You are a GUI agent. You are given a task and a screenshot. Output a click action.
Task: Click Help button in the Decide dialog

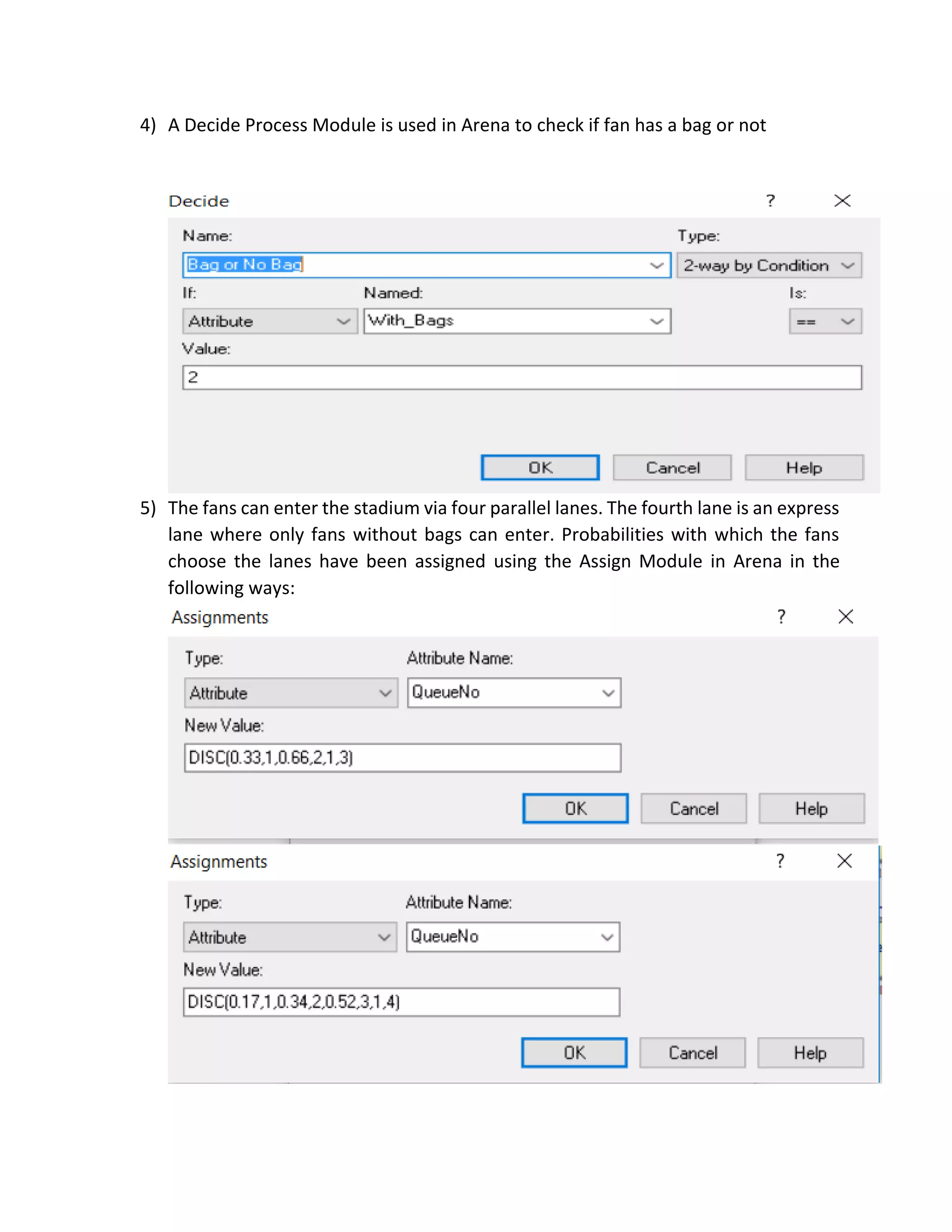(x=804, y=468)
